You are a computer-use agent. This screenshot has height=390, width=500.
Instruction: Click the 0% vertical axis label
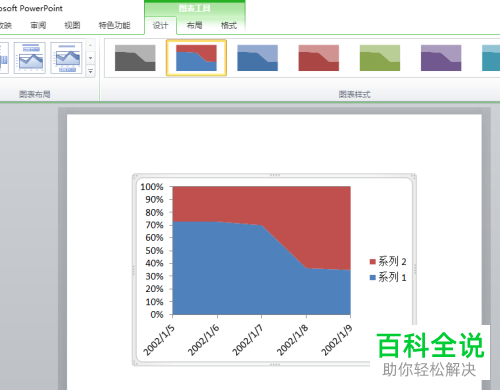click(157, 315)
